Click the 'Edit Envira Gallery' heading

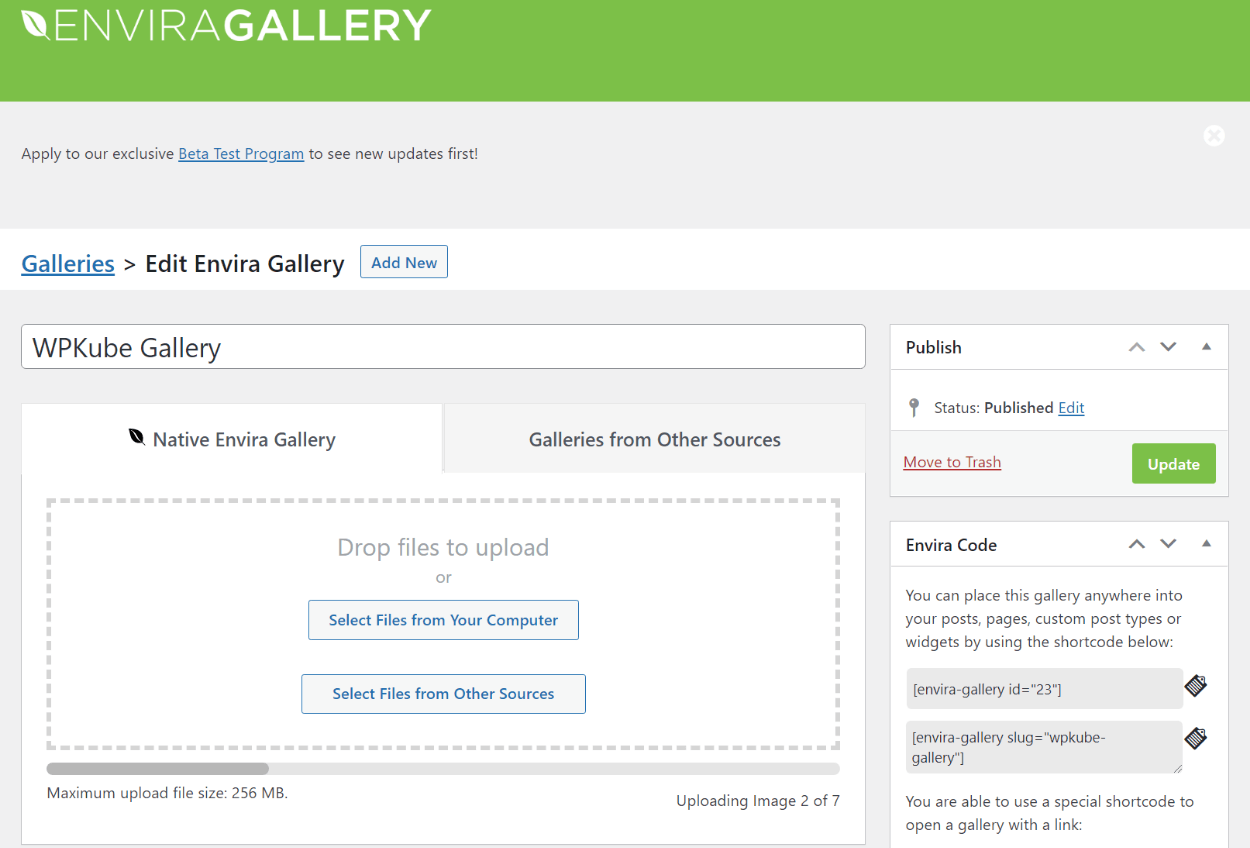[245, 263]
